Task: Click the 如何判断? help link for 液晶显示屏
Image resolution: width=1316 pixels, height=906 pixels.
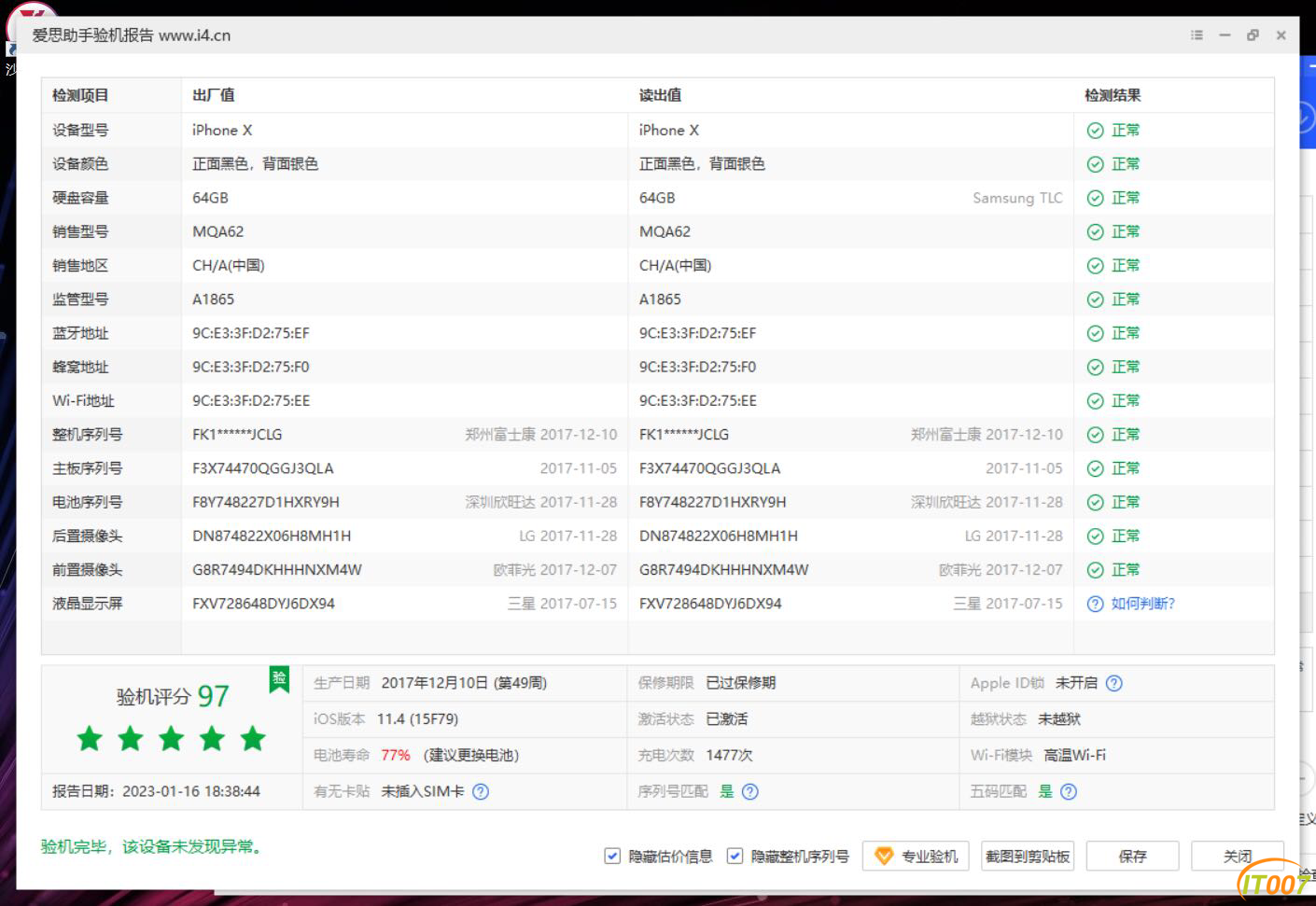Action: pyautogui.click(x=1143, y=604)
